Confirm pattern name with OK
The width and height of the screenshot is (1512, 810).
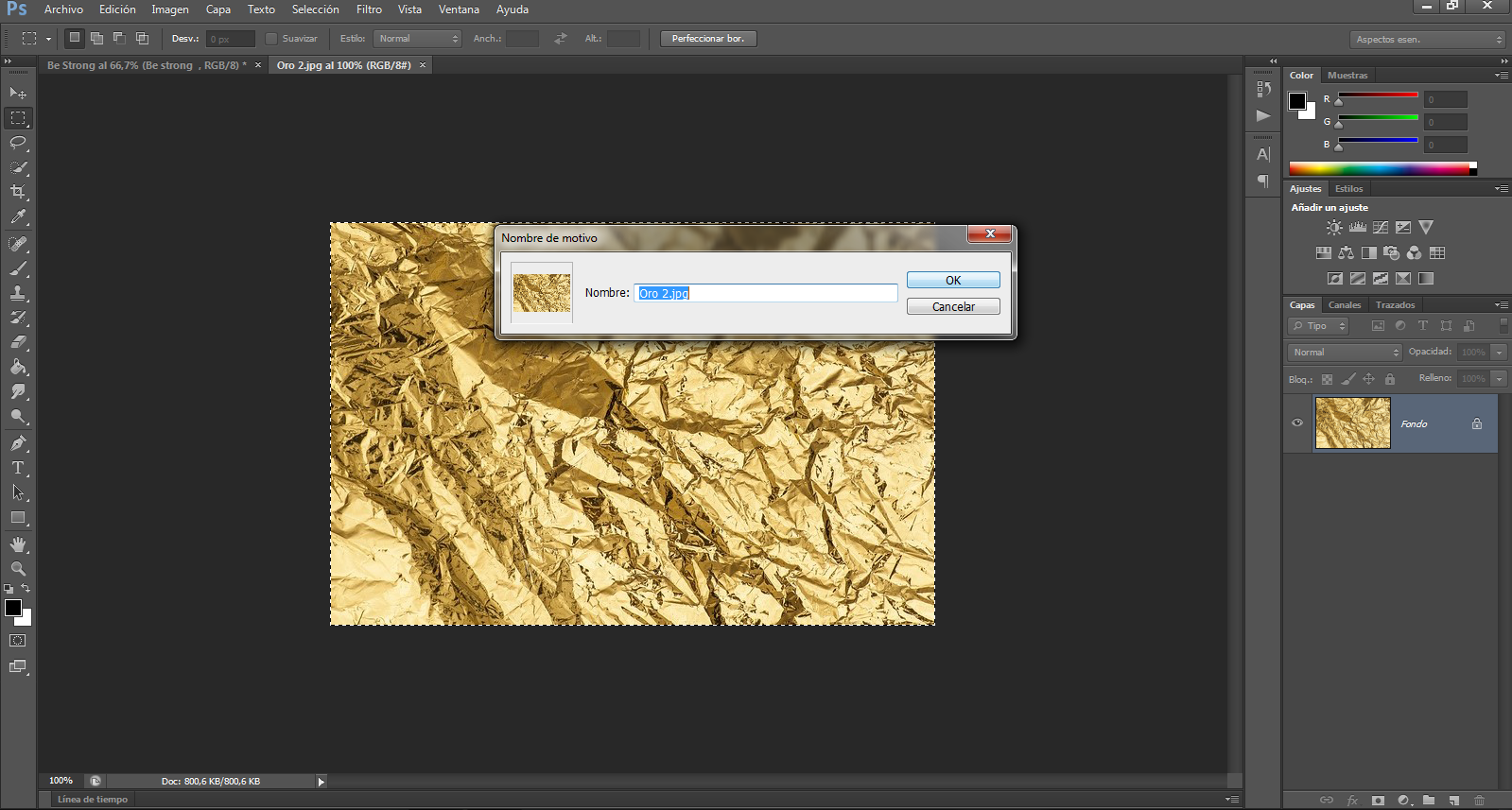953,281
